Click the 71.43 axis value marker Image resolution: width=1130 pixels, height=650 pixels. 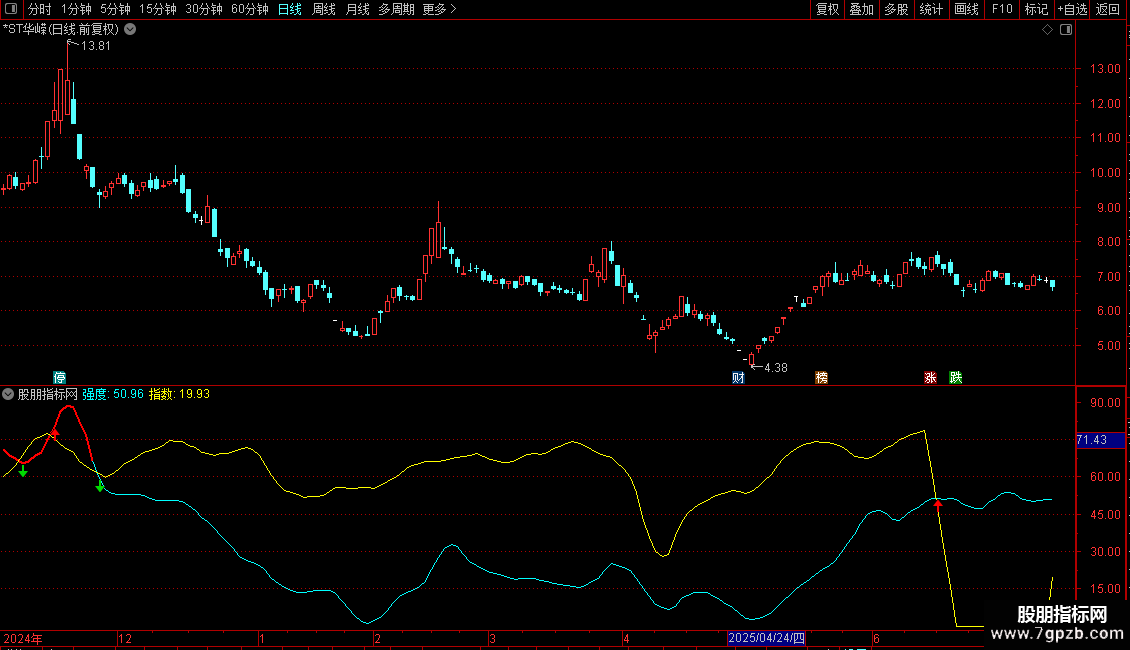pos(1100,440)
